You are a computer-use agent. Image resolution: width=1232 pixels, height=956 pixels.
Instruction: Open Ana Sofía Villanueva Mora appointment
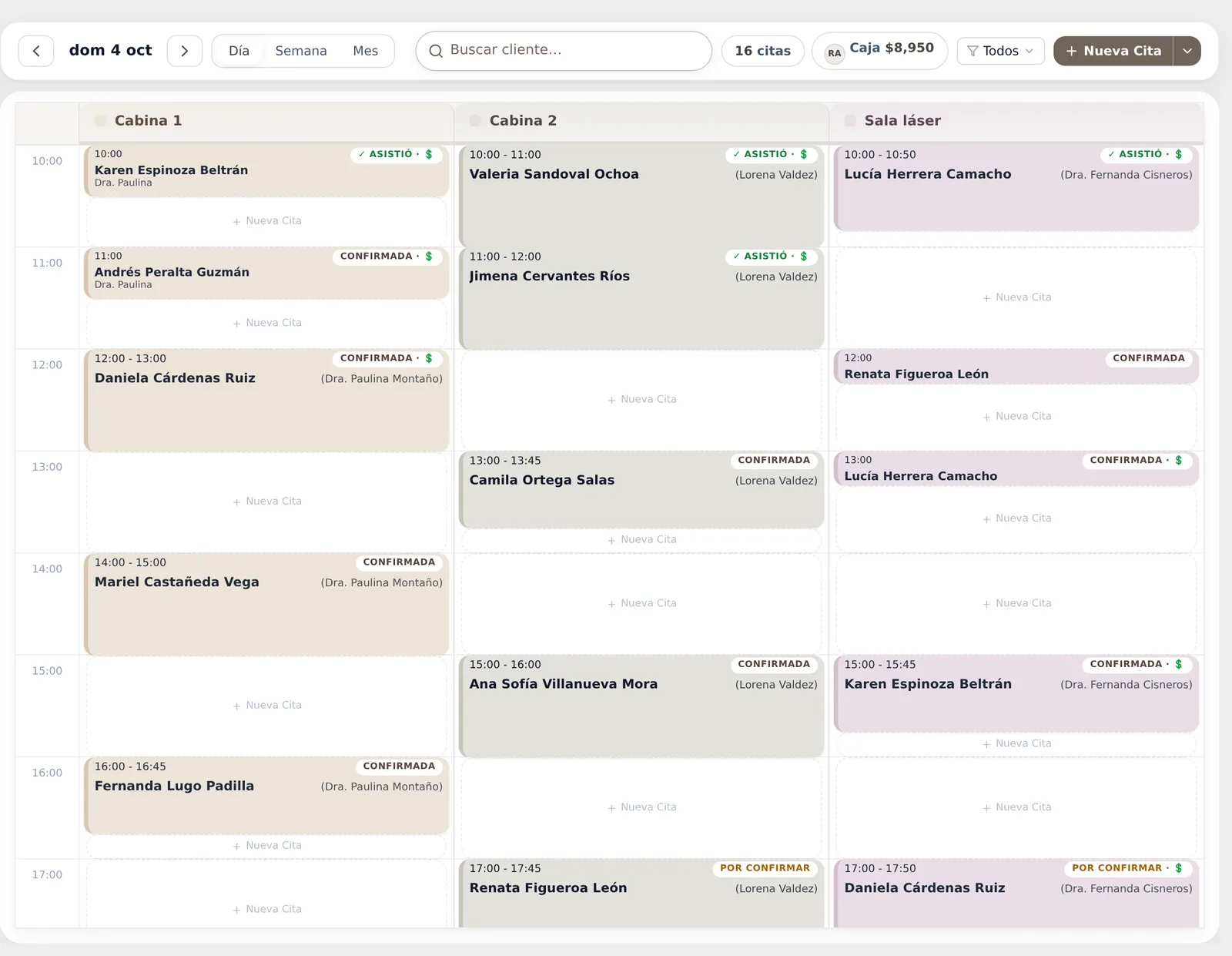[641, 706]
